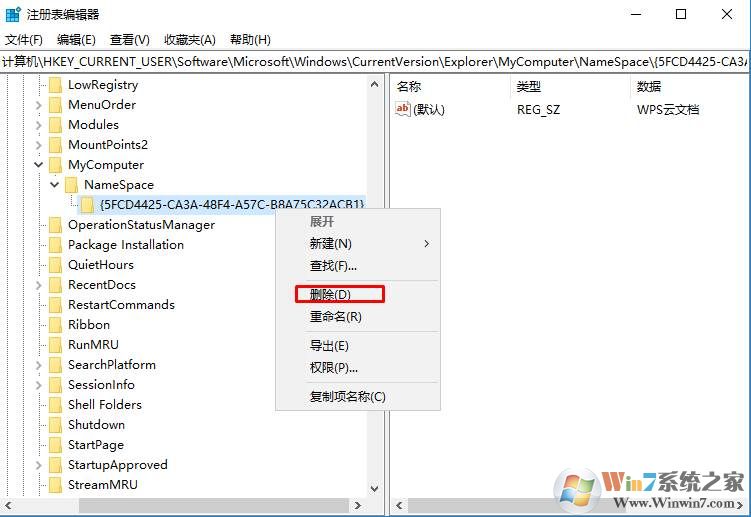Expand the StartupApproved key
Screen dimensions: 751x517
(x=39, y=465)
